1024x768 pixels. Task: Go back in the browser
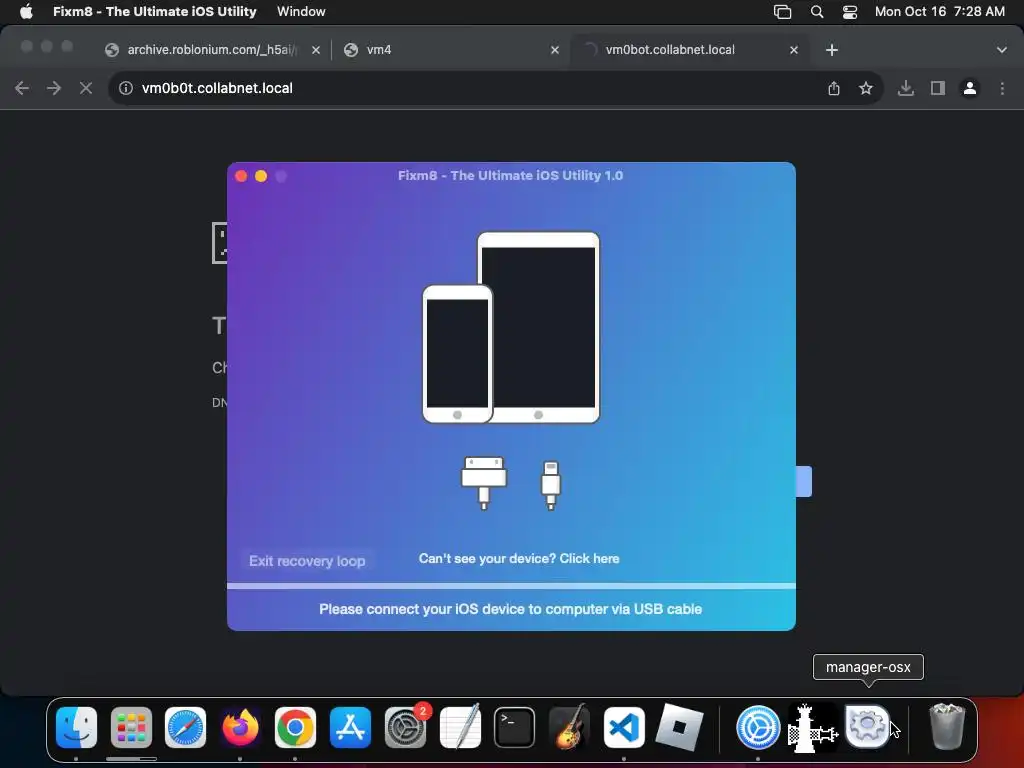pyautogui.click(x=22, y=88)
